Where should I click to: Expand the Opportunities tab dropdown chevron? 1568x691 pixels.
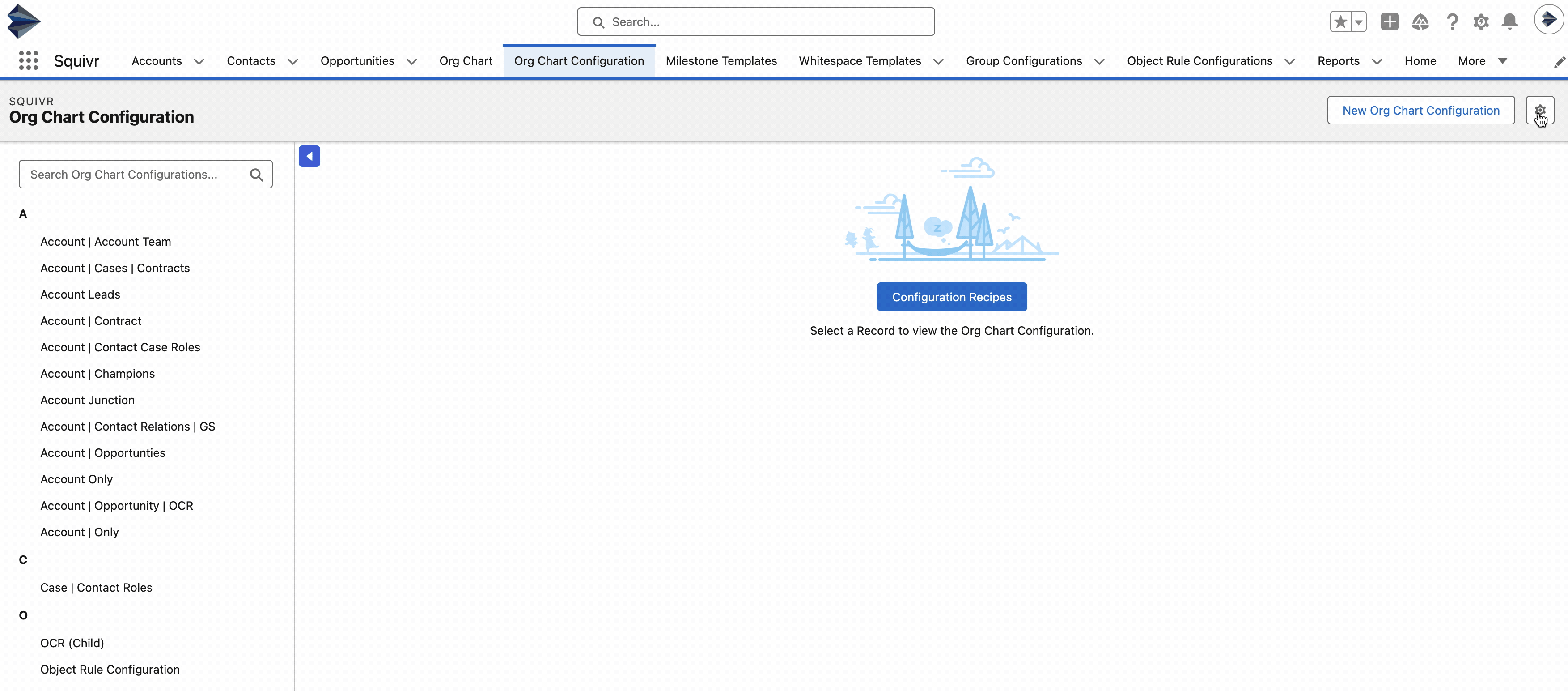pos(411,62)
